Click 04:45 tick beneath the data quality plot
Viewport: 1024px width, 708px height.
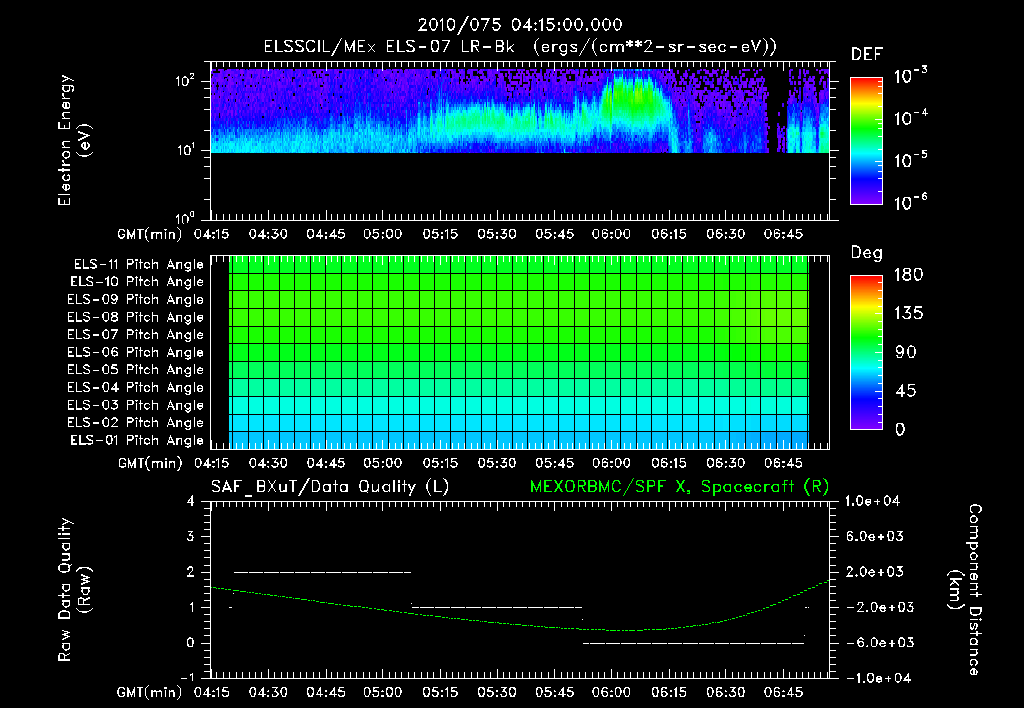pos(325,692)
